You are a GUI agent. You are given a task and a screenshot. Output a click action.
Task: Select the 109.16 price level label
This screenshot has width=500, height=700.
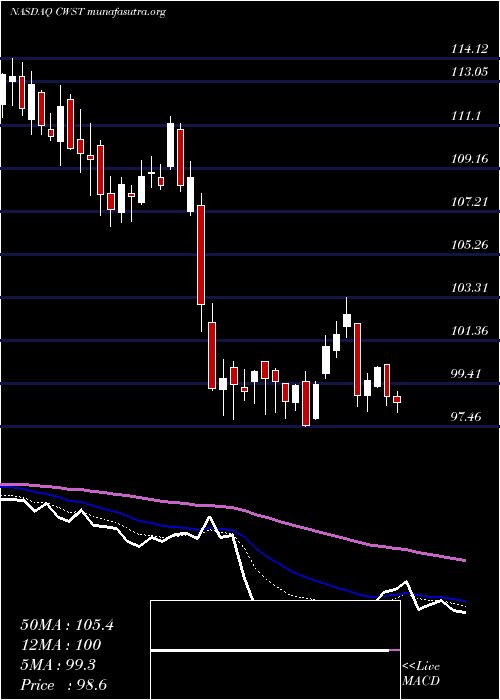tap(469, 158)
